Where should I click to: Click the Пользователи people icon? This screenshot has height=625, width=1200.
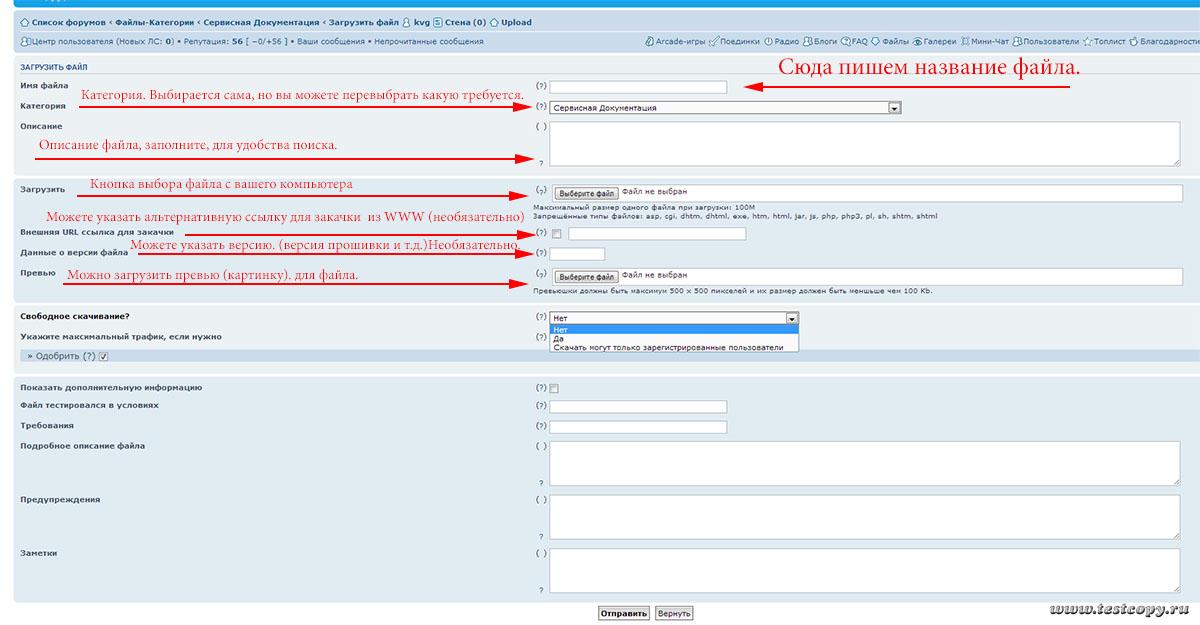point(1016,42)
